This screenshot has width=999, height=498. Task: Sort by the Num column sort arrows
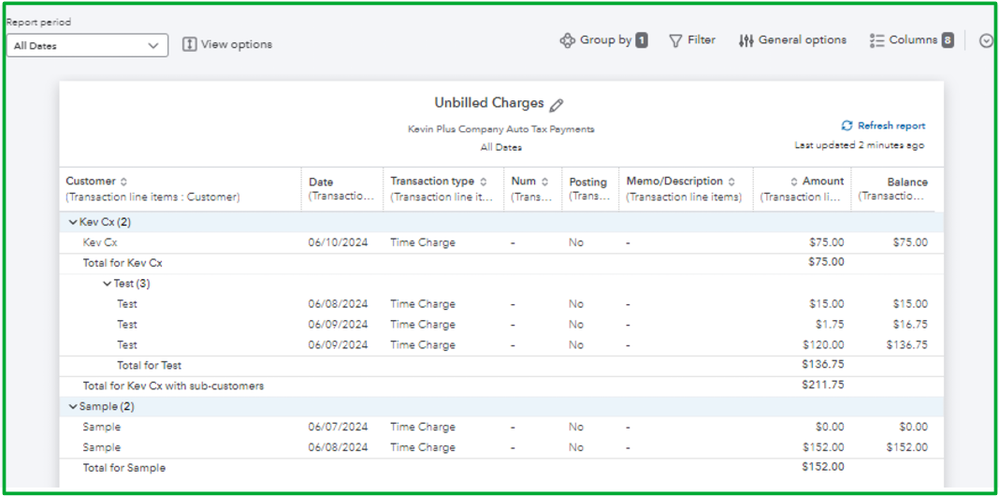click(x=546, y=181)
